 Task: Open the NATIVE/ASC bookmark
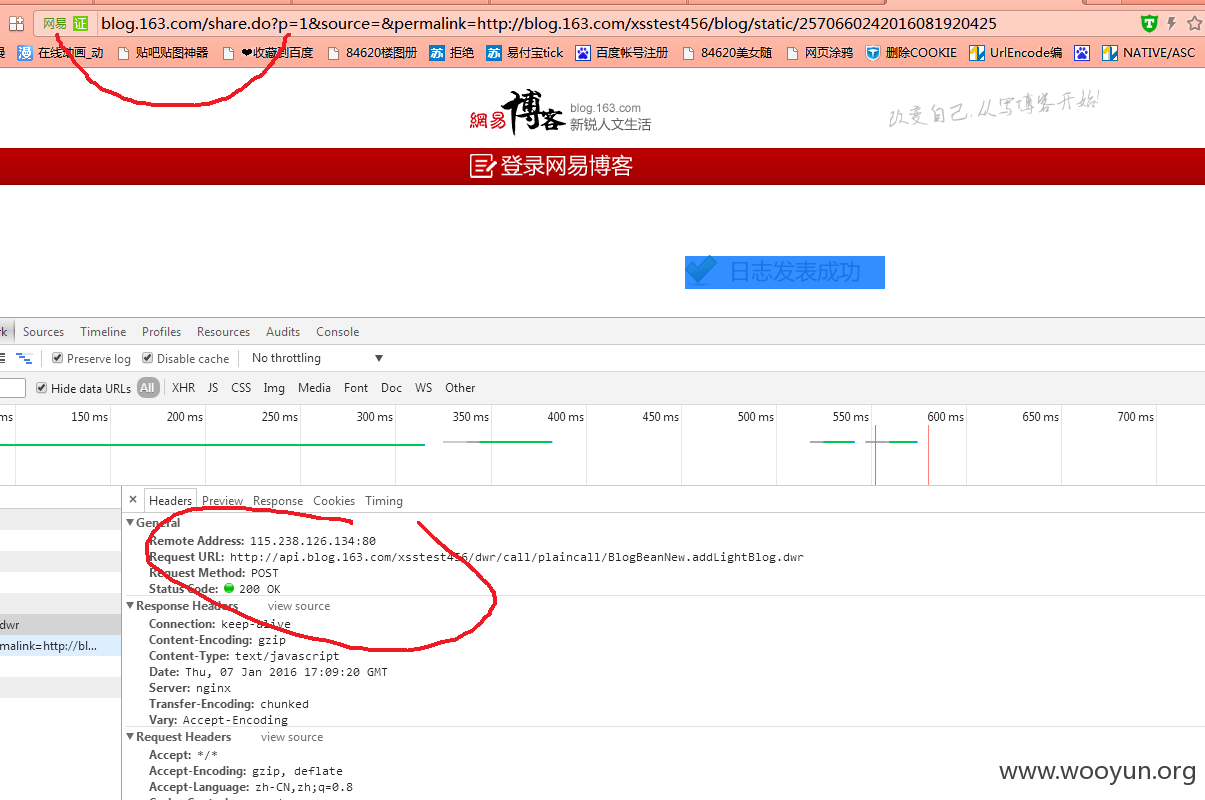click(1148, 53)
